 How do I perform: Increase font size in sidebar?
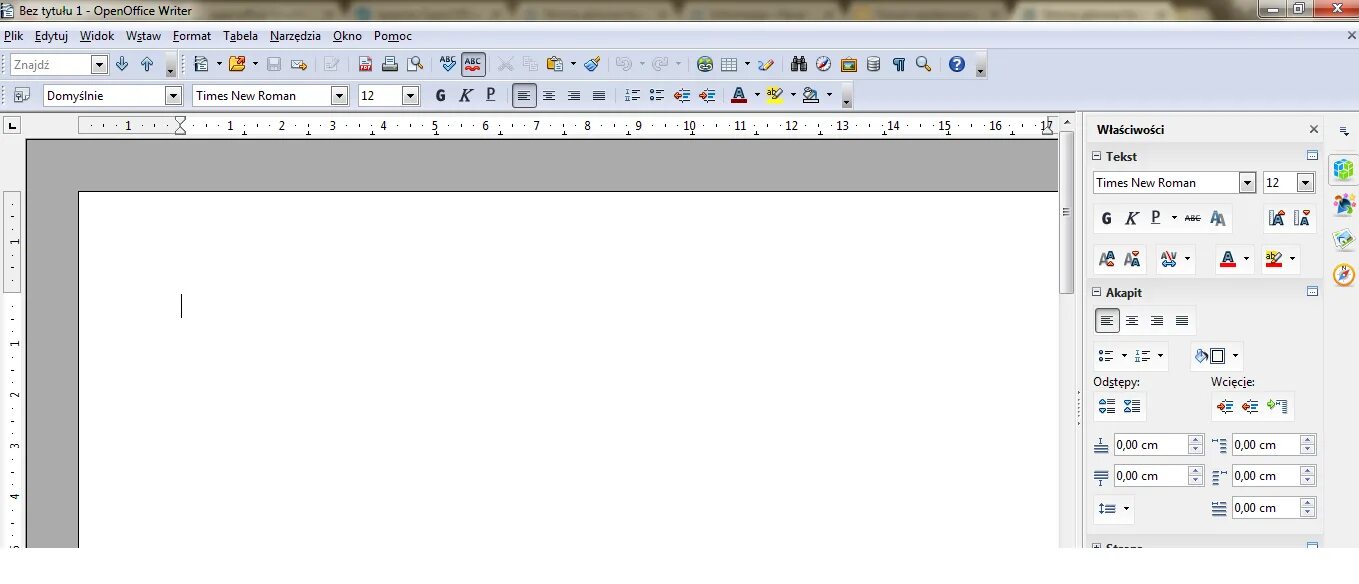1276,217
